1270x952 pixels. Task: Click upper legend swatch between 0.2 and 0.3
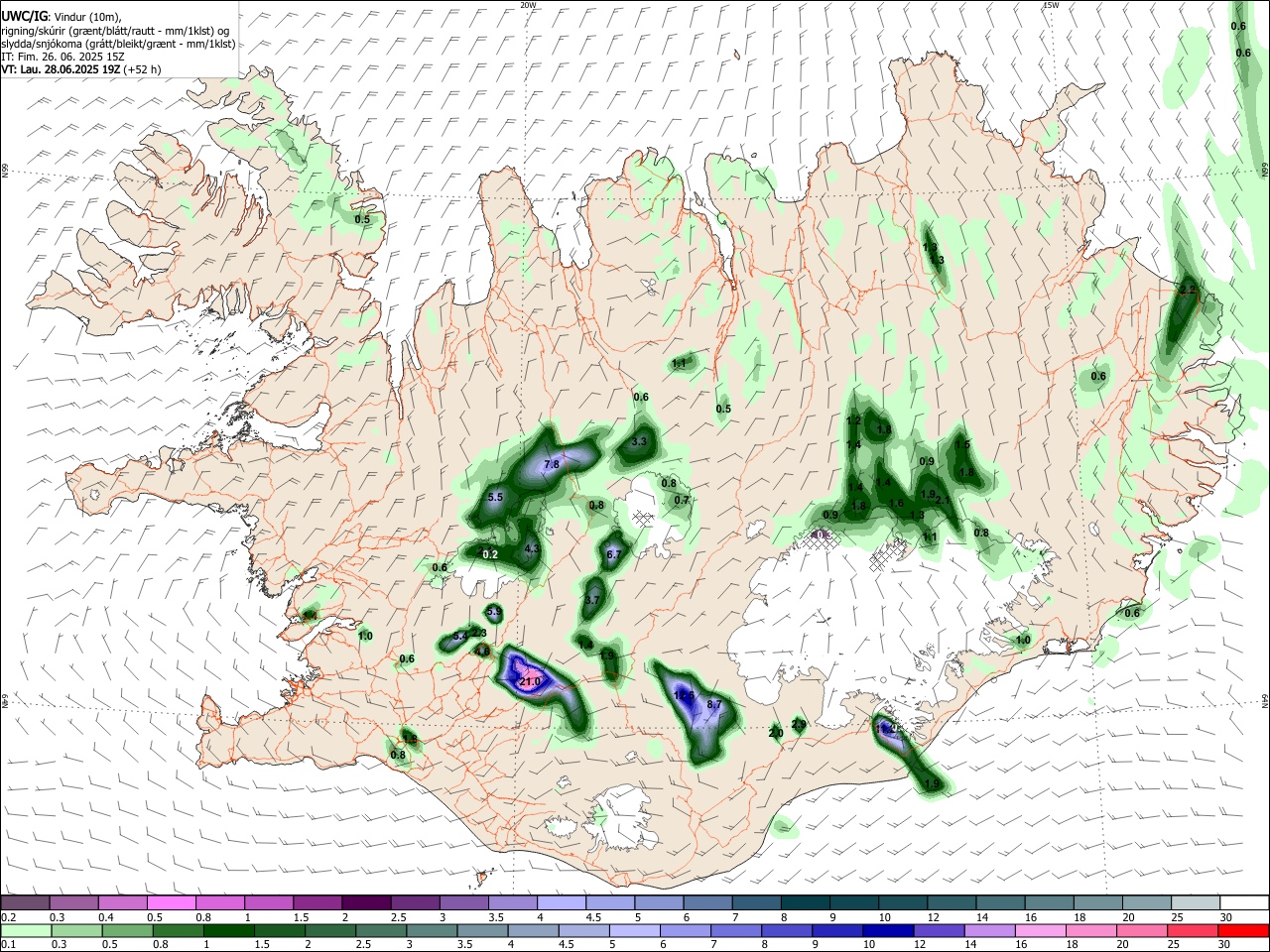(25, 902)
